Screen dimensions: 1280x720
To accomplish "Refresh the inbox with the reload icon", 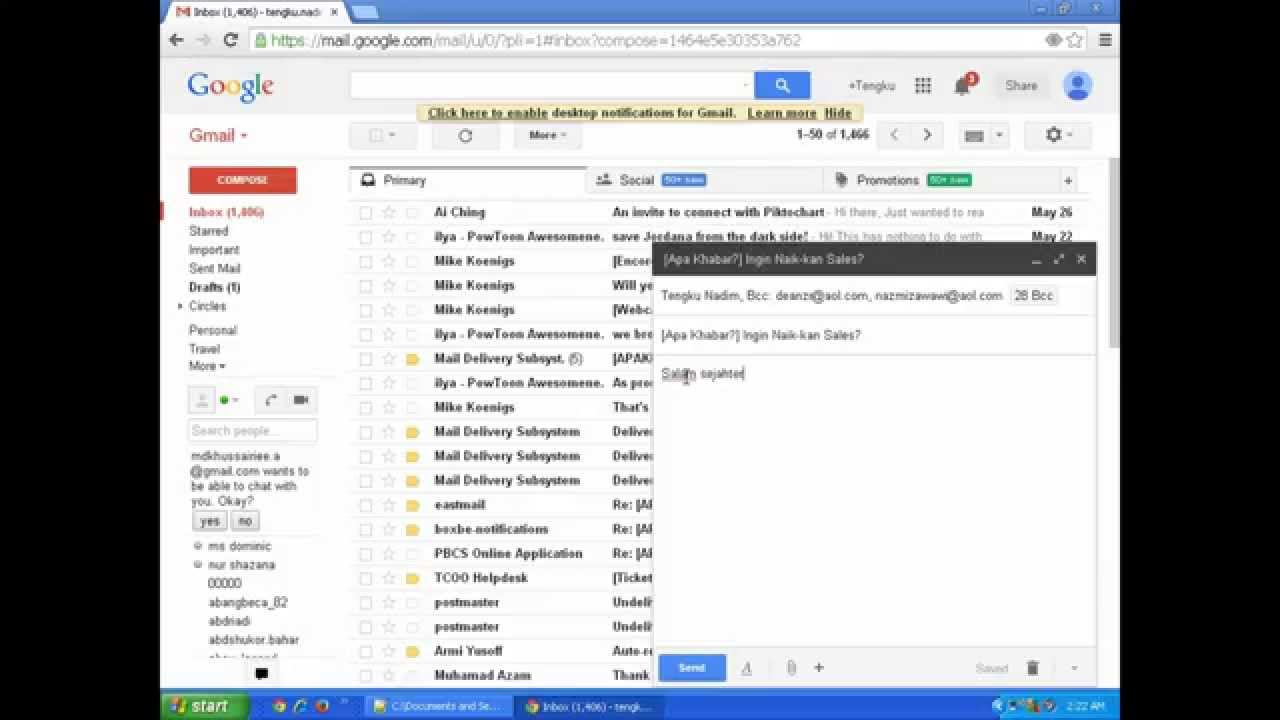I will [465, 135].
